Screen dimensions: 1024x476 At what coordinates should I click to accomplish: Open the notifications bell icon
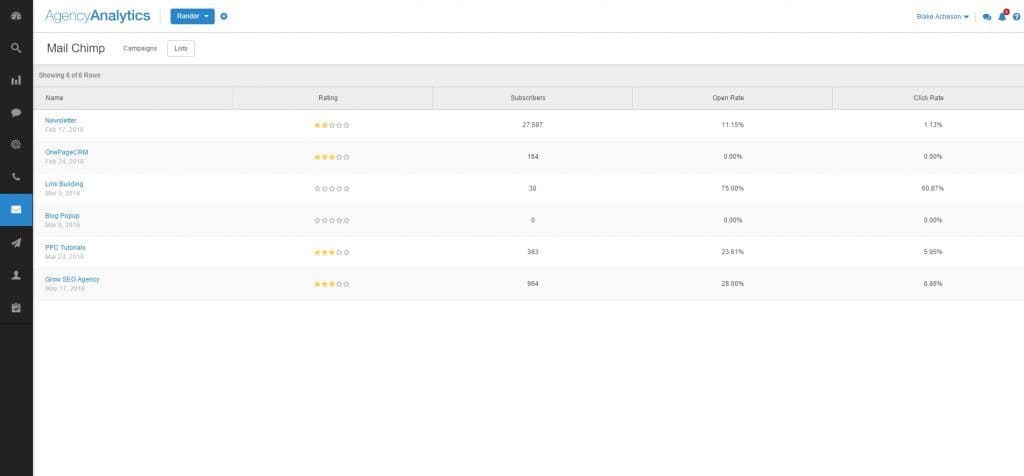pyautogui.click(x=1002, y=16)
